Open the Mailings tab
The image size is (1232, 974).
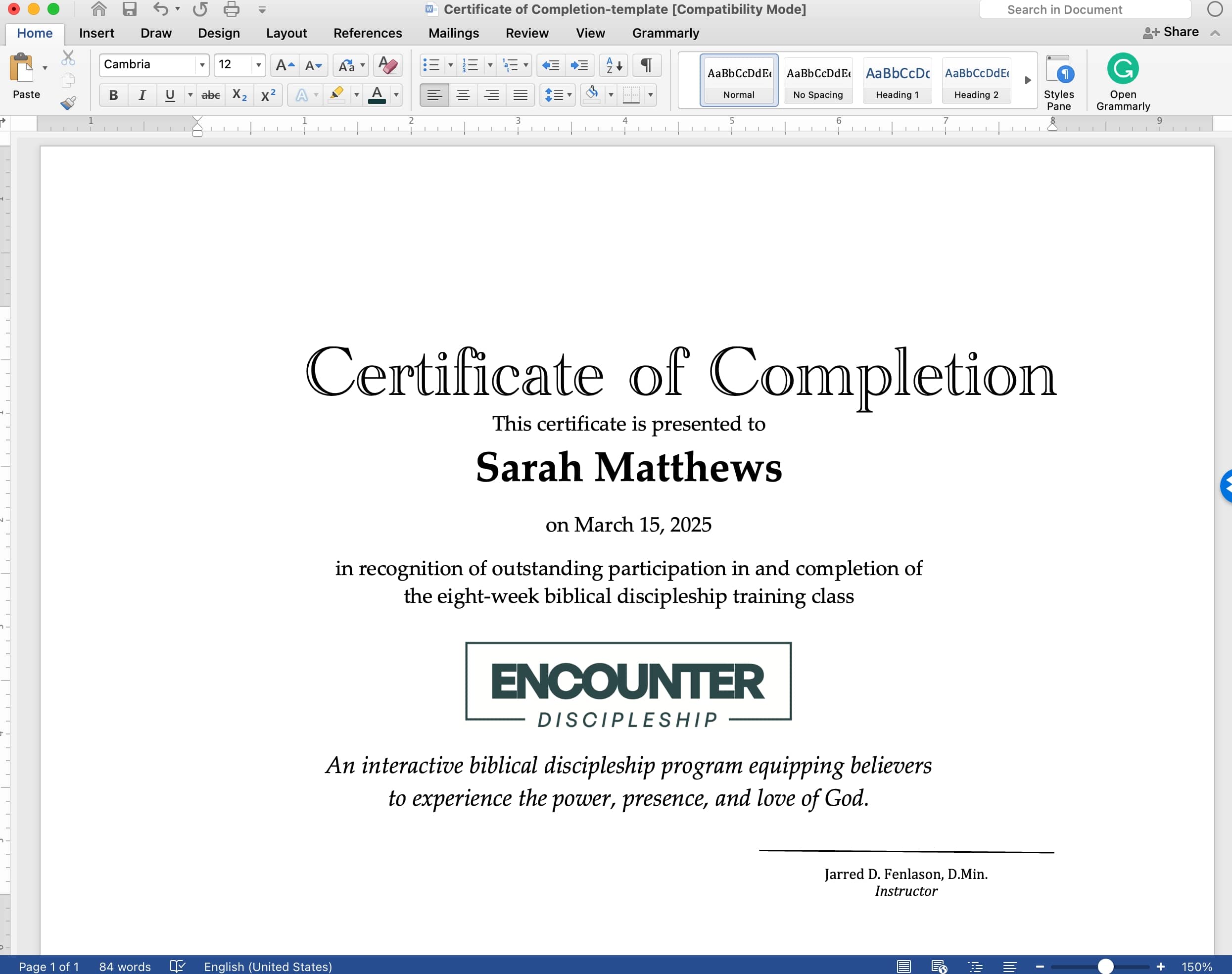pyautogui.click(x=454, y=33)
